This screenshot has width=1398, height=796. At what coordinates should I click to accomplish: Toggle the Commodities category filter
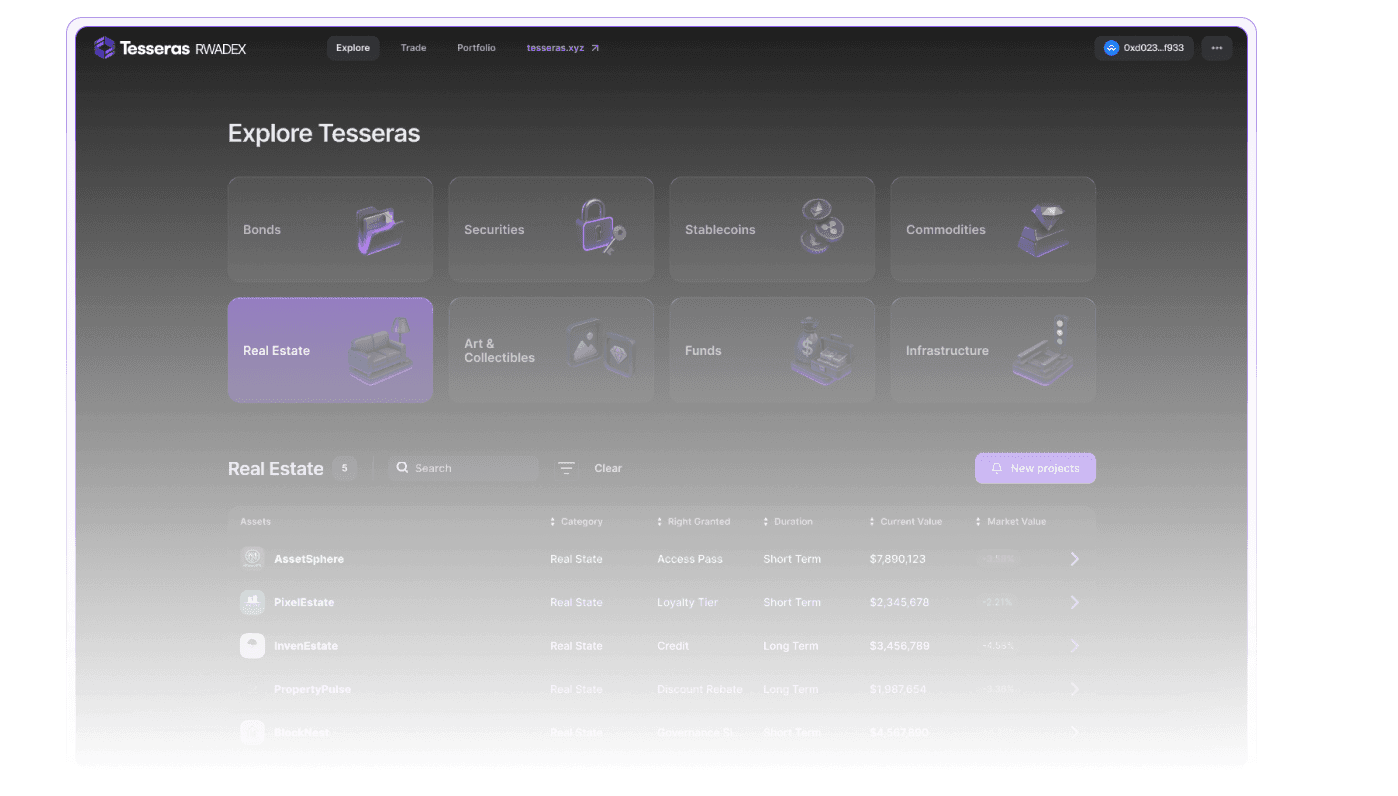(x=992, y=229)
